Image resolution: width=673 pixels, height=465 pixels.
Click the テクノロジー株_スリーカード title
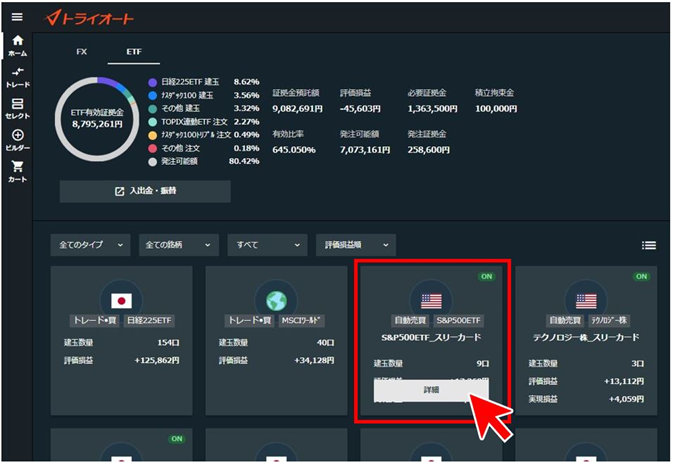coord(586,338)
